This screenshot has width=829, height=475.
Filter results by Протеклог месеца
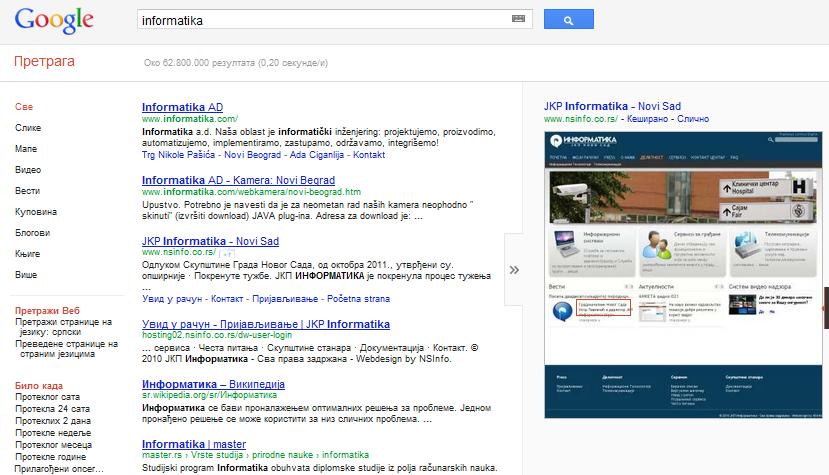[x=53, y=445]
